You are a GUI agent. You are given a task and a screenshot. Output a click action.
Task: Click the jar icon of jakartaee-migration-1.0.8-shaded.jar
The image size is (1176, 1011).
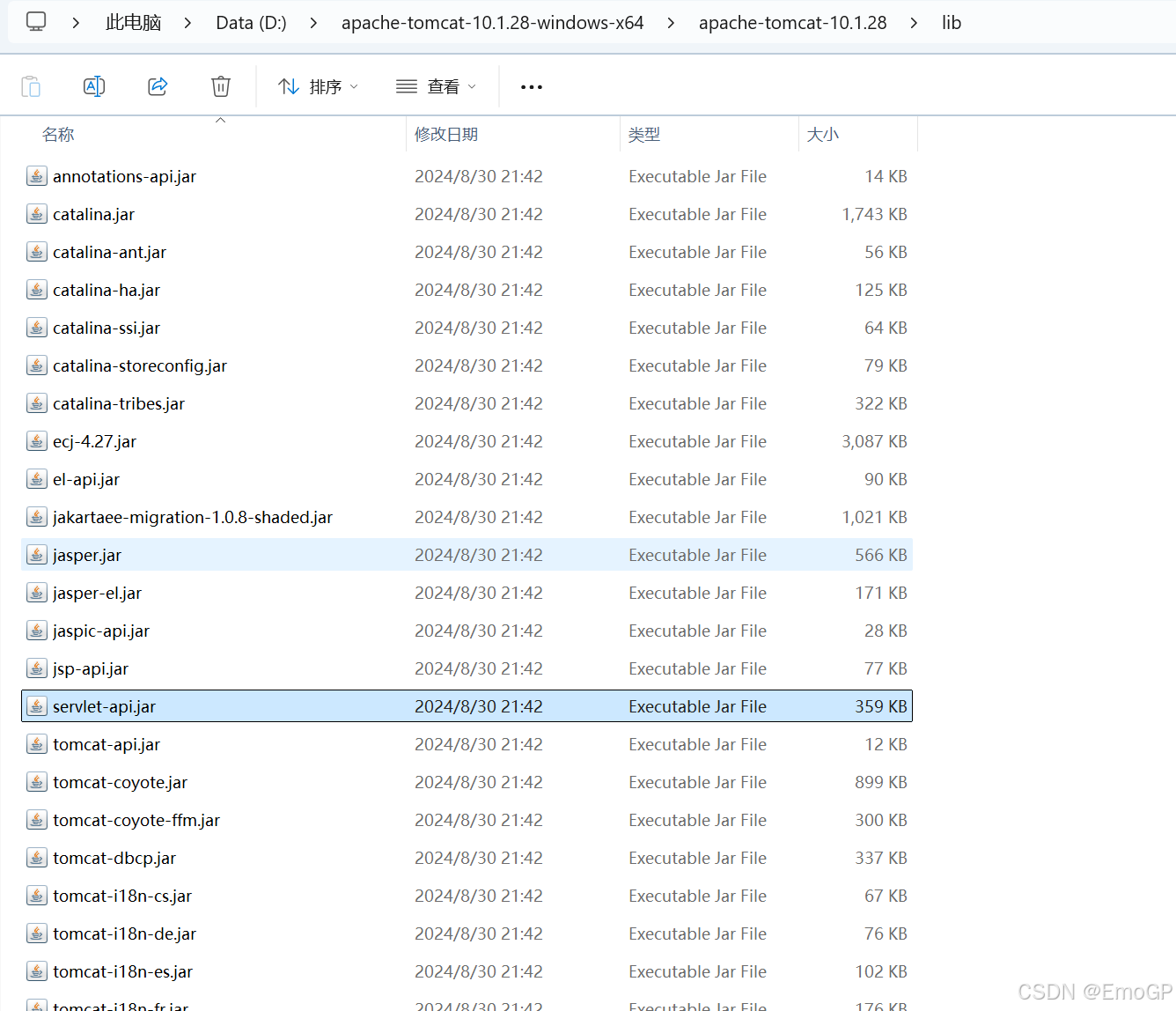pyautogui.click(x=36, y=517)
